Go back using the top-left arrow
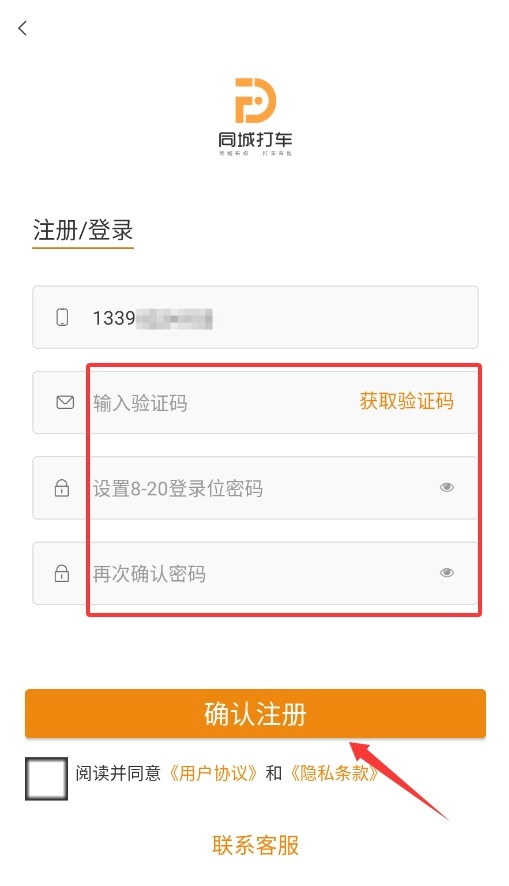The image size is (509, 886). (x=23, y=28)
